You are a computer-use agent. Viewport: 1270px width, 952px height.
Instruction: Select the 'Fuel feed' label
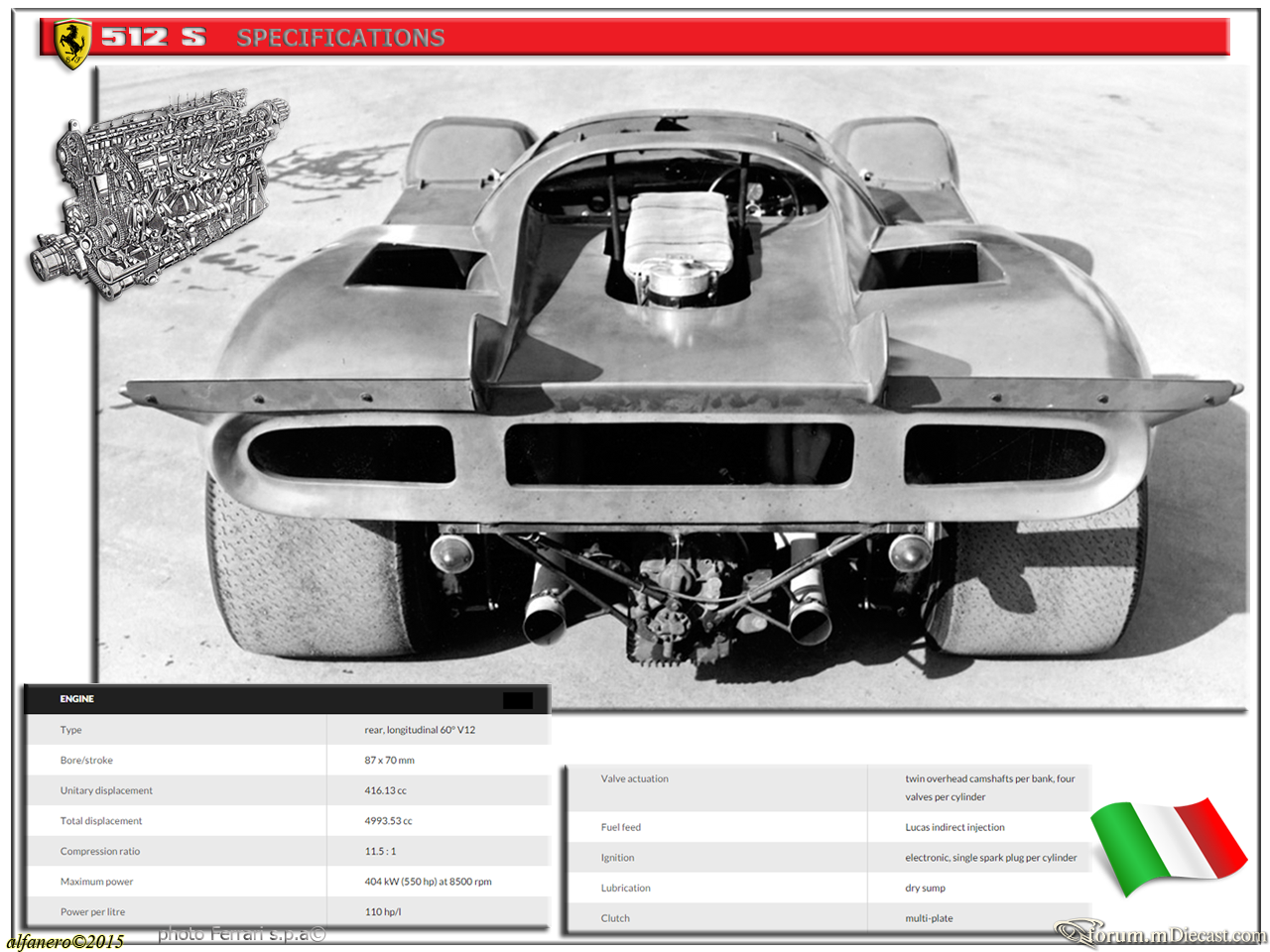(x=621, y=827)
